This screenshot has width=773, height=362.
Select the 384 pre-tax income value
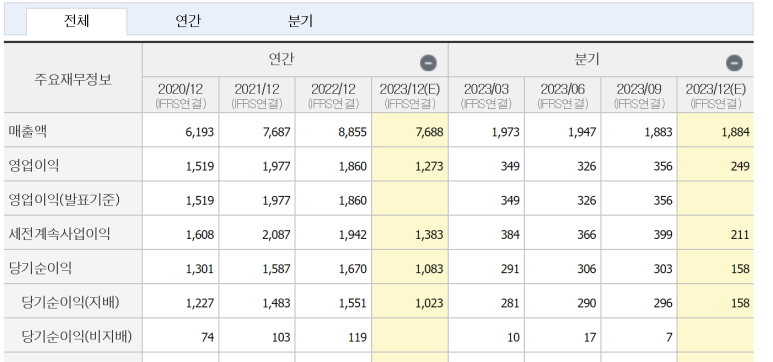pos(511,235)
